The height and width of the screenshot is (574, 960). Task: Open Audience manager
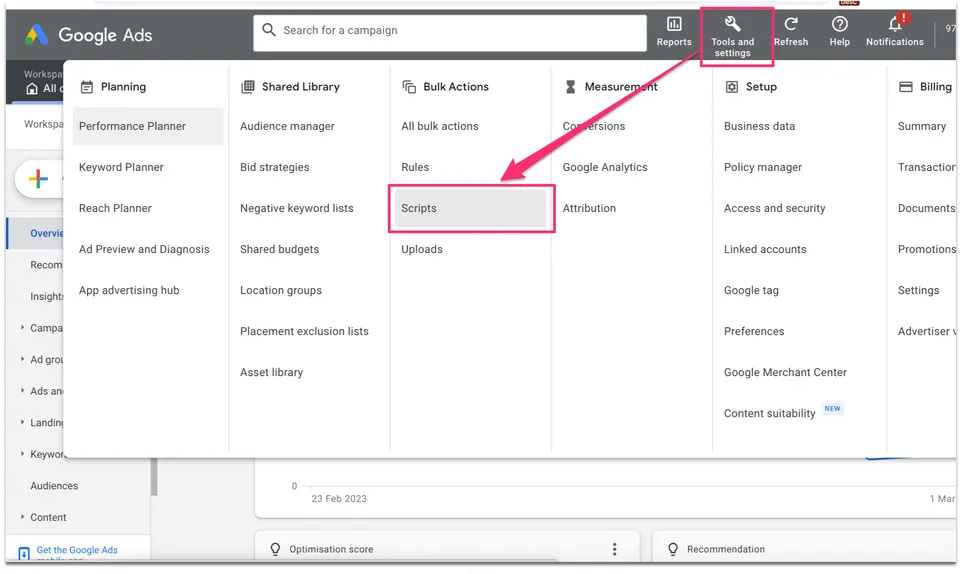[287, 126]
